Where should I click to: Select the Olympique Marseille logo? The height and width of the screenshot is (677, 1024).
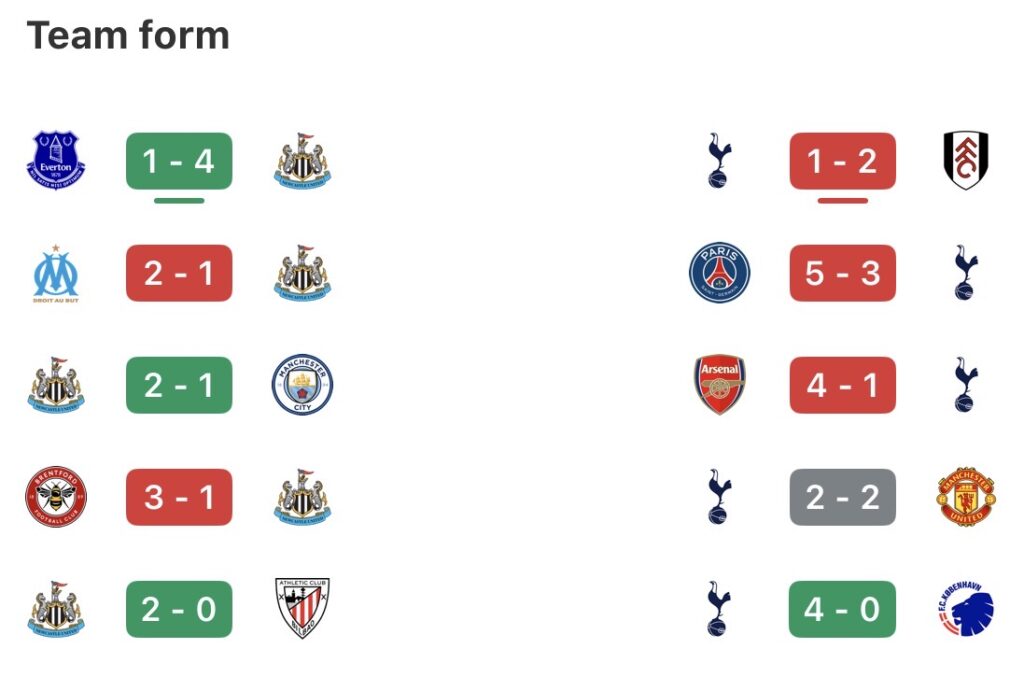(x=56, y=273)
